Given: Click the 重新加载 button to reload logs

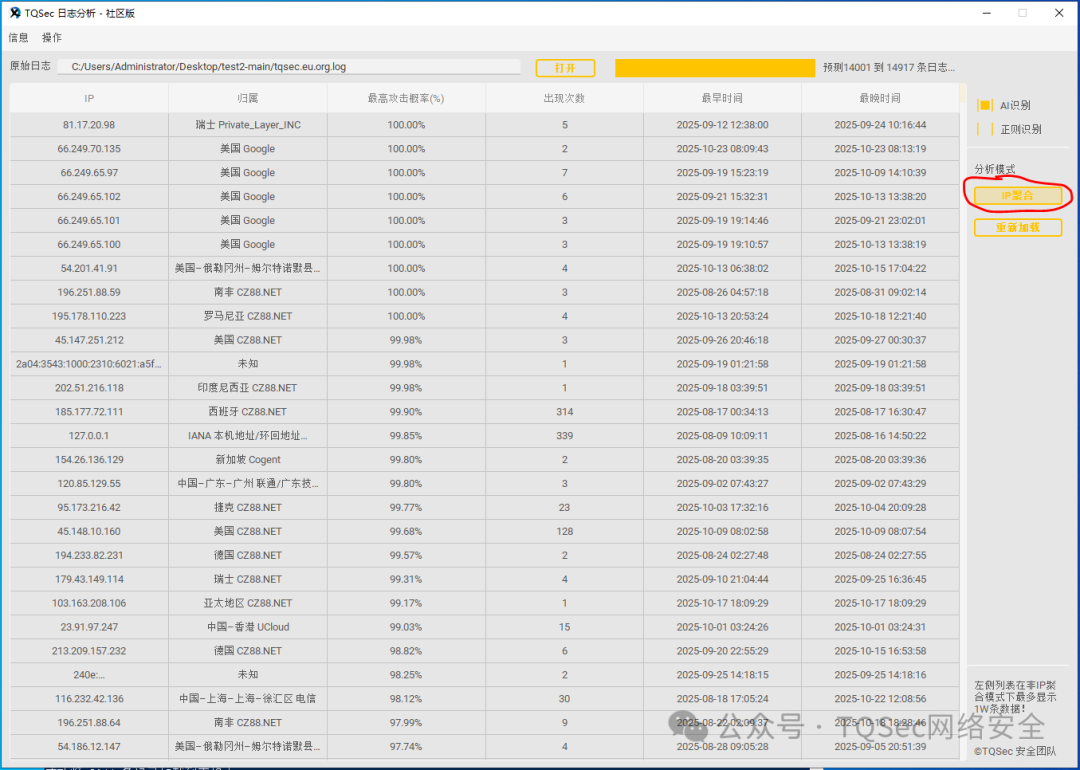Looking at the screenshot, I should (x=1017, y=227).
